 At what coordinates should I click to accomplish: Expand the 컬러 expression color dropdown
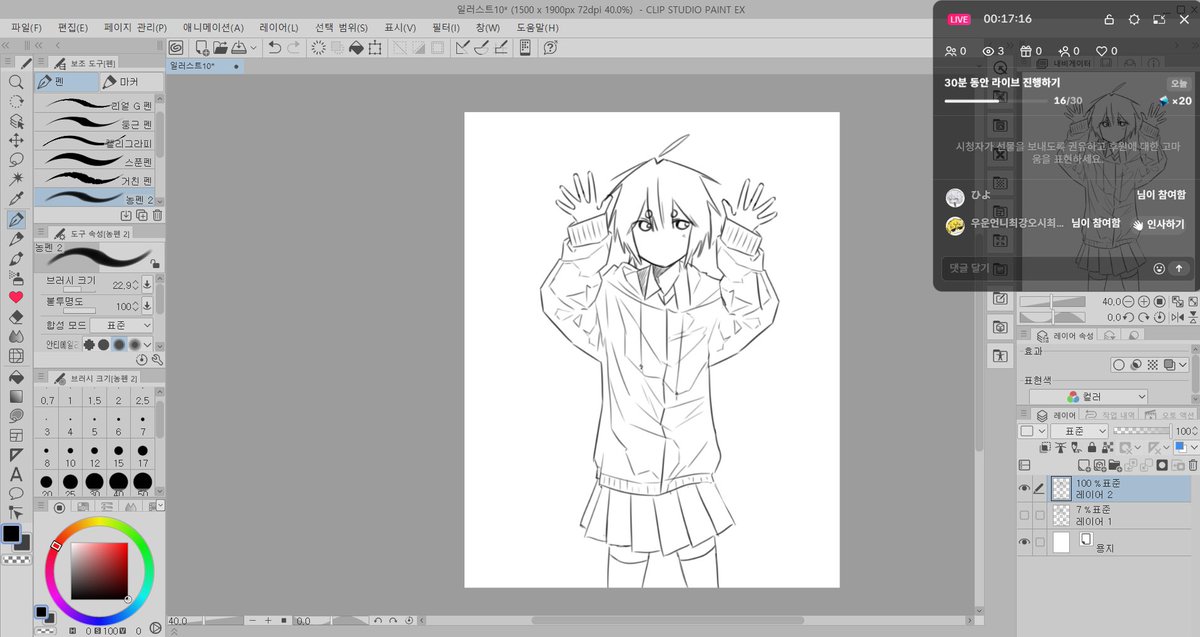pos(1116,396)
